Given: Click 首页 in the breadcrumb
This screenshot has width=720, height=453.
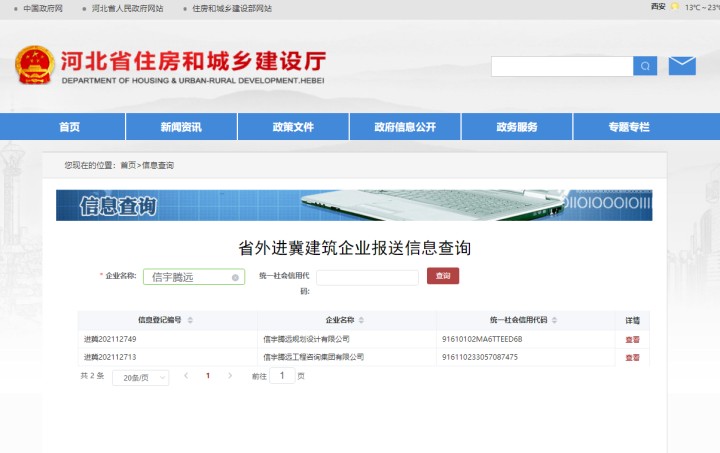Looking at the screenshot, I should click(128, 165).
